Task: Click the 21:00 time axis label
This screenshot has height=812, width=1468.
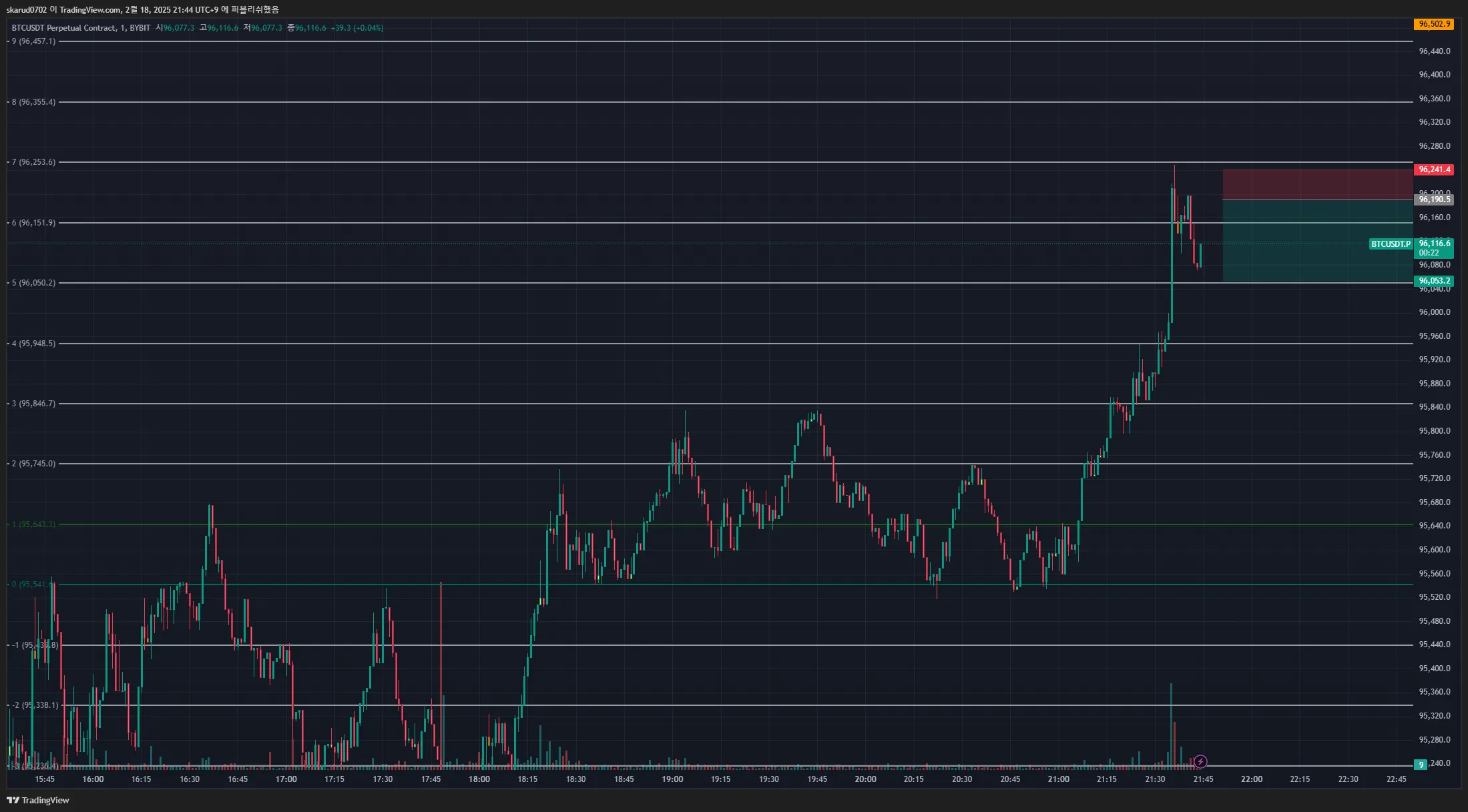Action: point(1058,779)
